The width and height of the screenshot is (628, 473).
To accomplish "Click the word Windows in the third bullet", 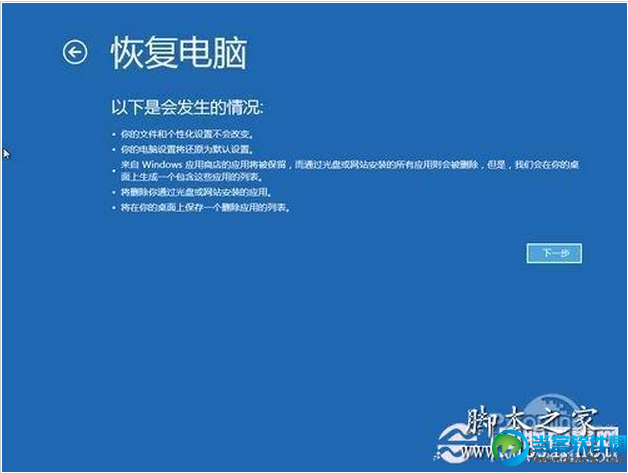I will point(162,165).
